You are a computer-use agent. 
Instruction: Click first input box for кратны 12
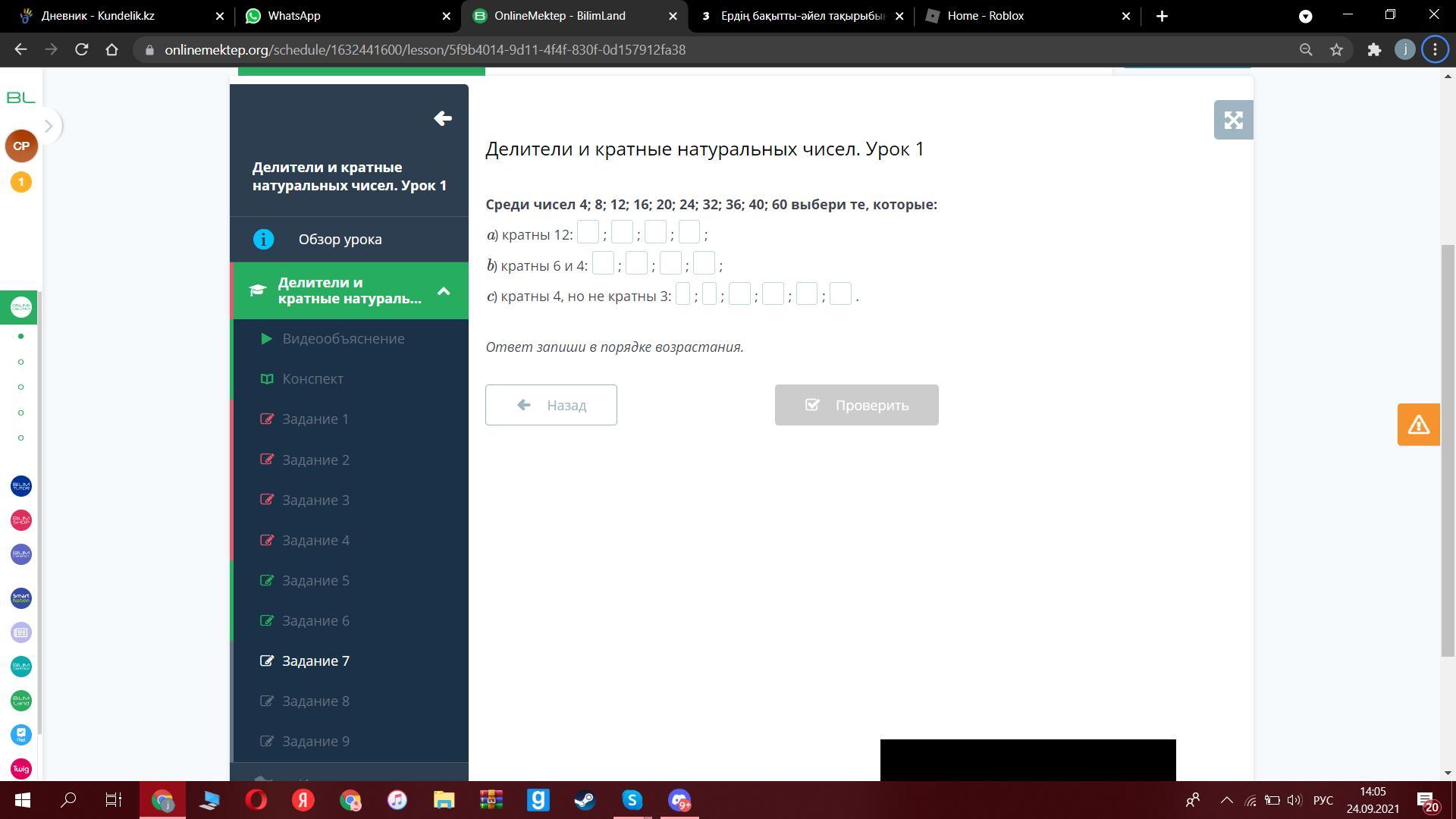coord(588,232)
